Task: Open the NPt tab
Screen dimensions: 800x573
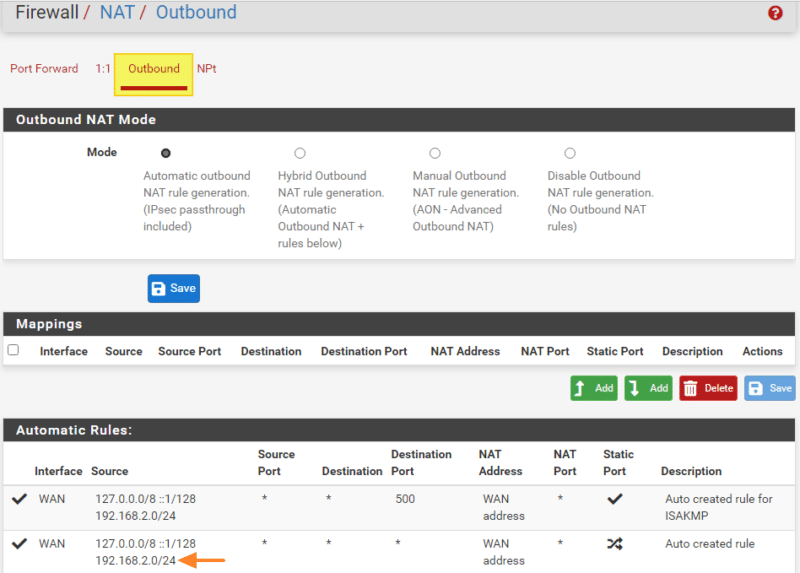Action: [206, 69]
